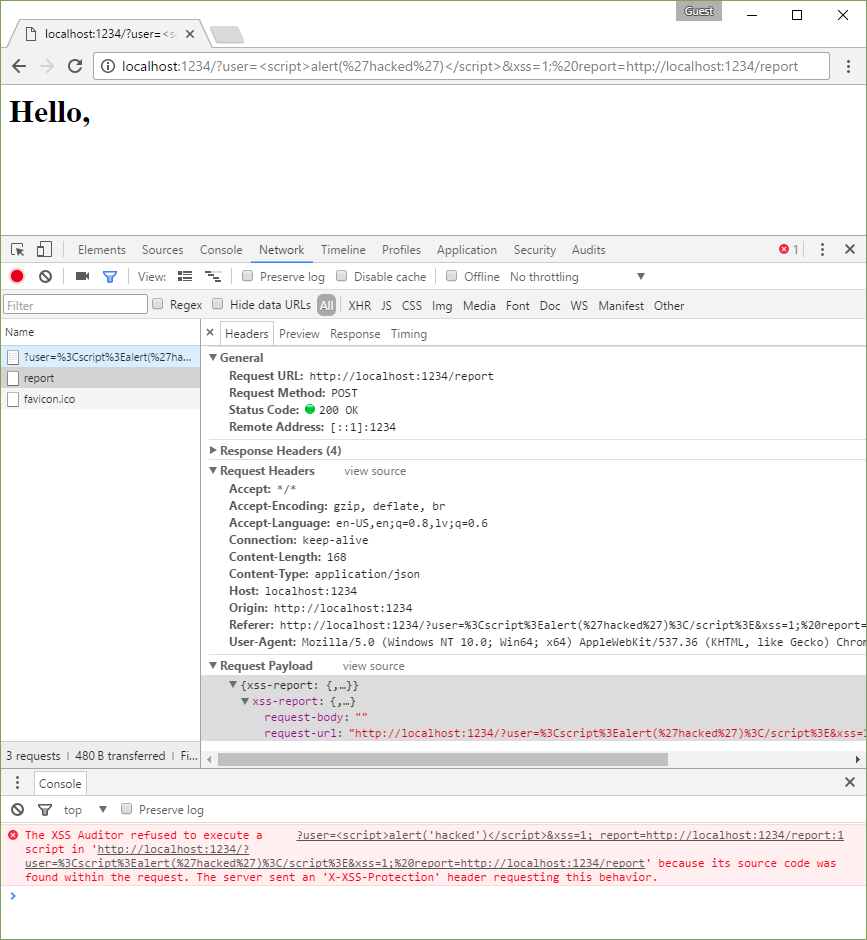The height and width of the screenshot is (940, 867).
Task: Click the Guest profile badge
Action: pyautogui.click(x=699, y=11)
